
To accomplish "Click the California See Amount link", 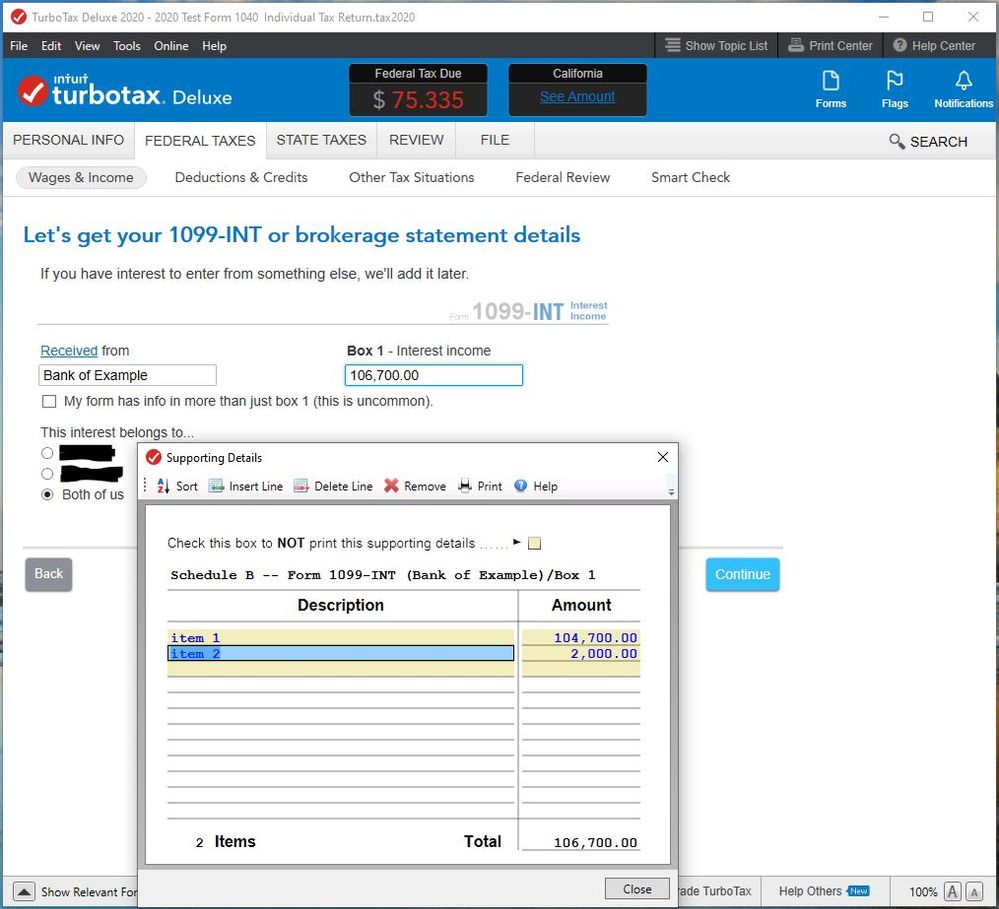I will [x=577, y=96].
